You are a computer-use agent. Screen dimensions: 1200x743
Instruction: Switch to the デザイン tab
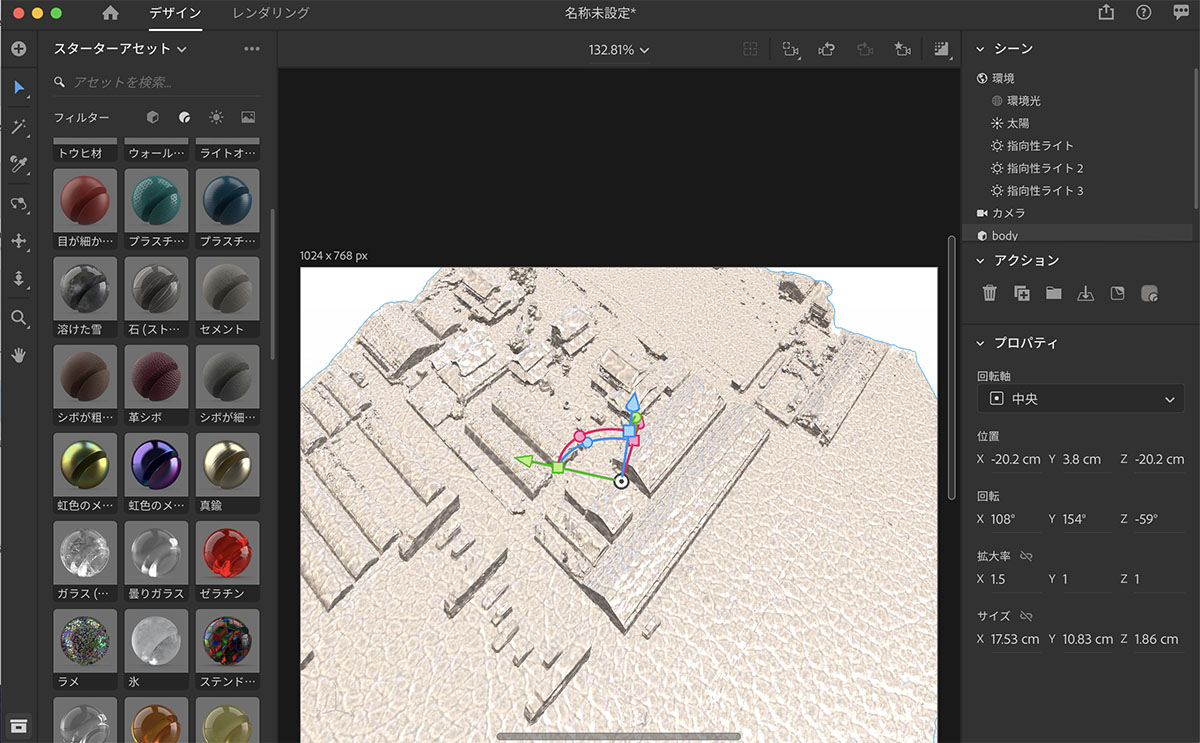pos(175,13)
